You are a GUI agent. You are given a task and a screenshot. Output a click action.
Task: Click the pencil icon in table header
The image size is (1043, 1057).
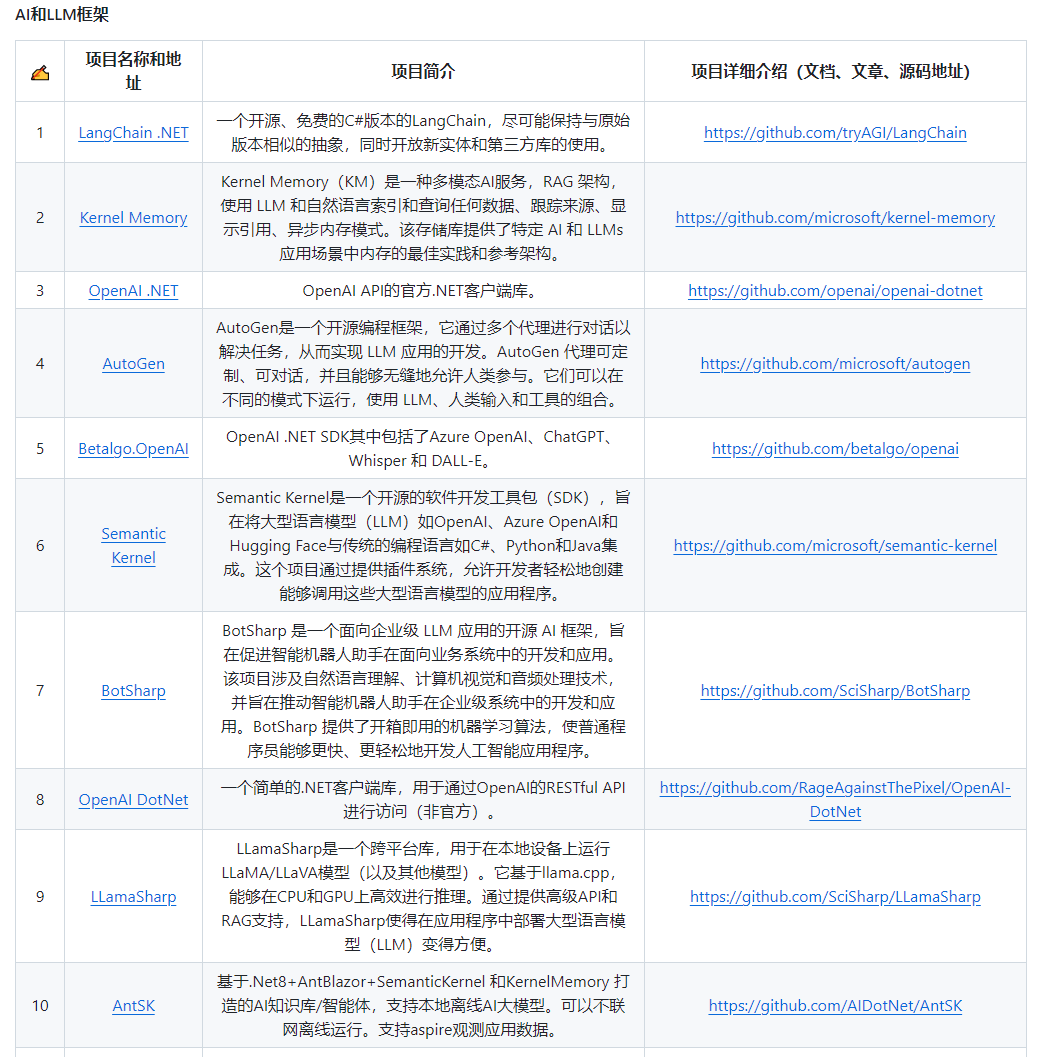40,72
